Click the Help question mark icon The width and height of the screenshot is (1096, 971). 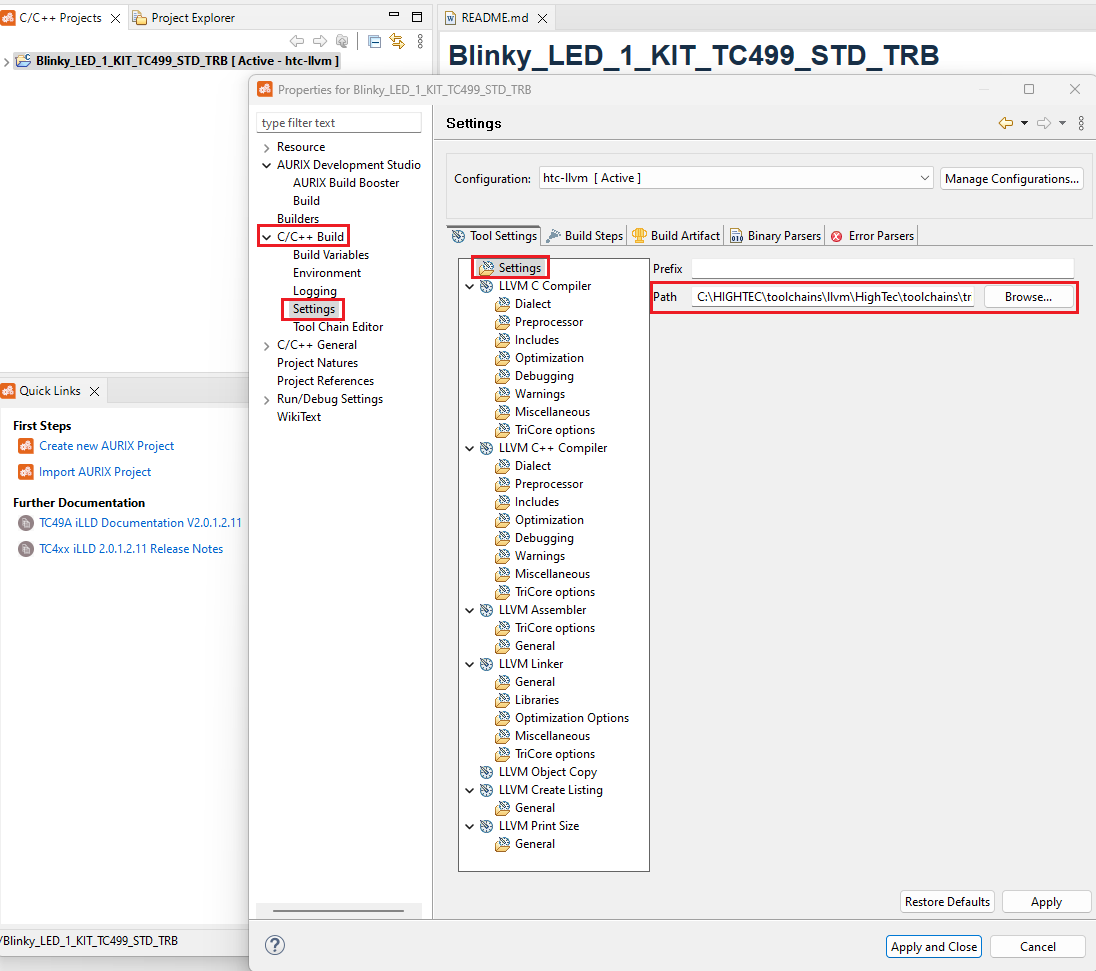click(275, 946)
